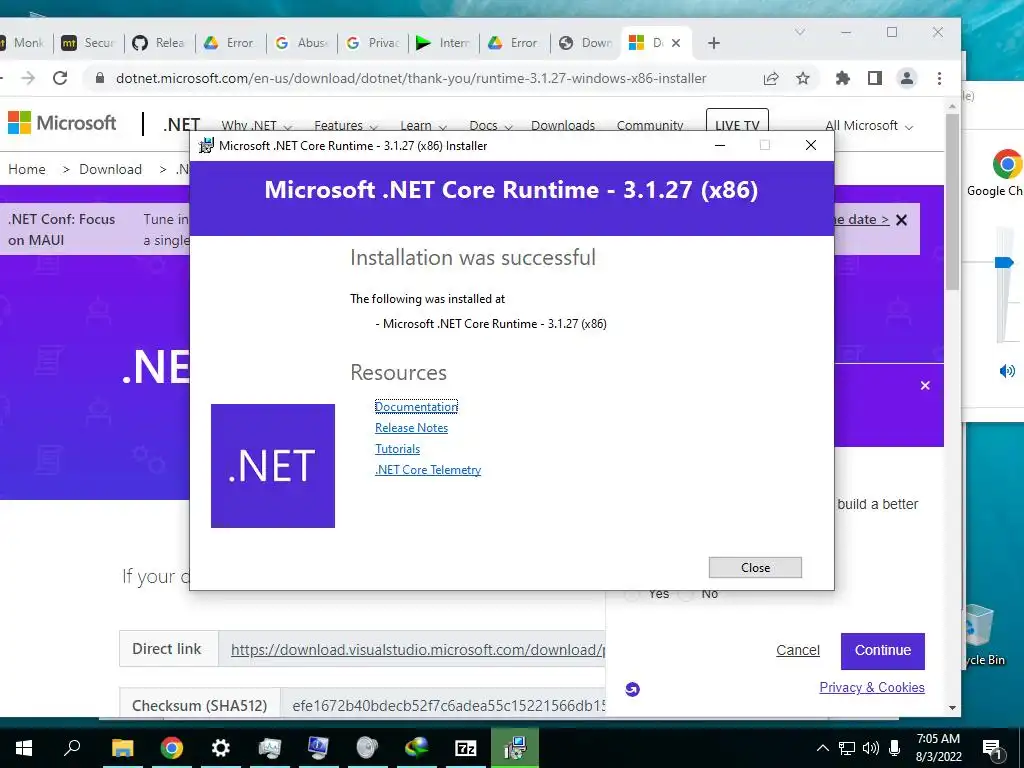
Task: Switch to the Monk tab
Action: (25, 43)
